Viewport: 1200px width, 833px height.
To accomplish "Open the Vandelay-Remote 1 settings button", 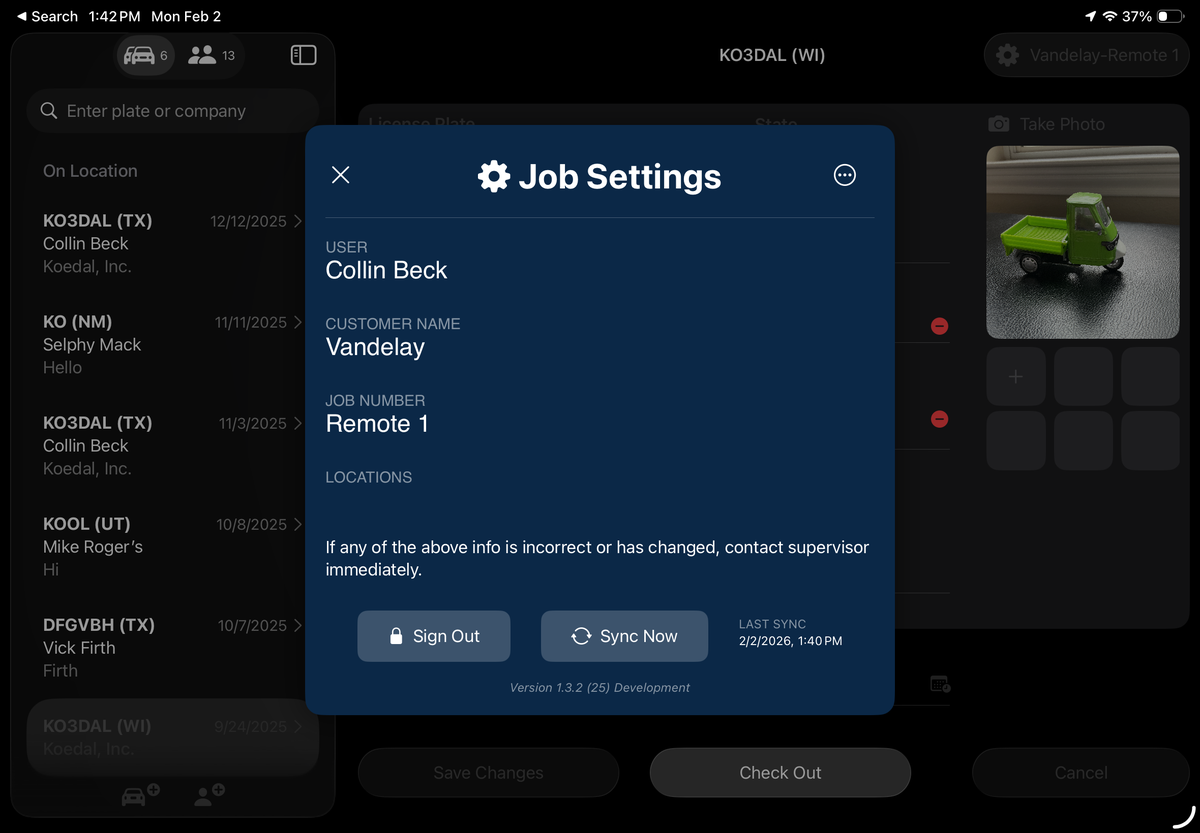I will point(1086,55).
